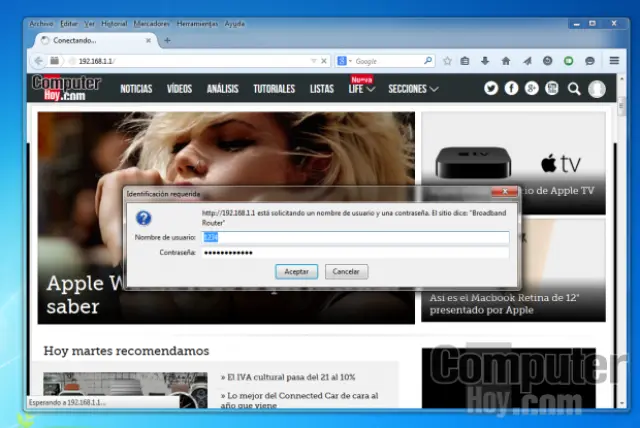
Task: Focus the Nombre de usuario field
Action: (355, 237)
